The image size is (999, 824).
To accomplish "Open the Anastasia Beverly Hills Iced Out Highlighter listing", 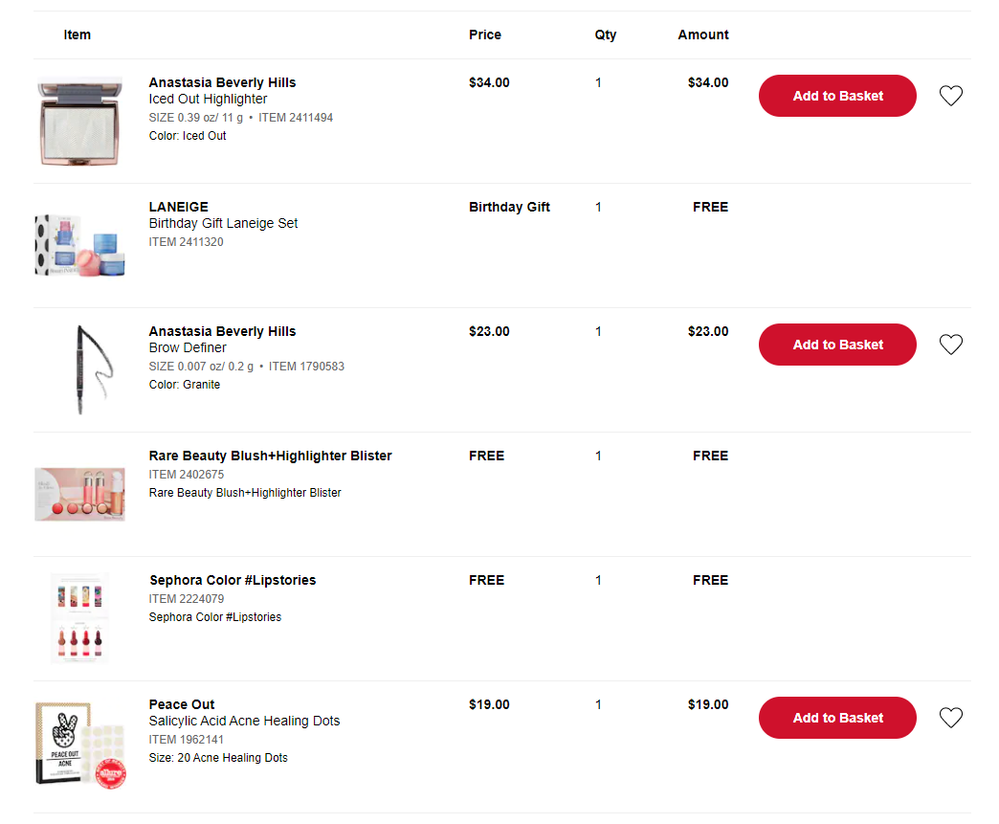I will click(222, 82).
